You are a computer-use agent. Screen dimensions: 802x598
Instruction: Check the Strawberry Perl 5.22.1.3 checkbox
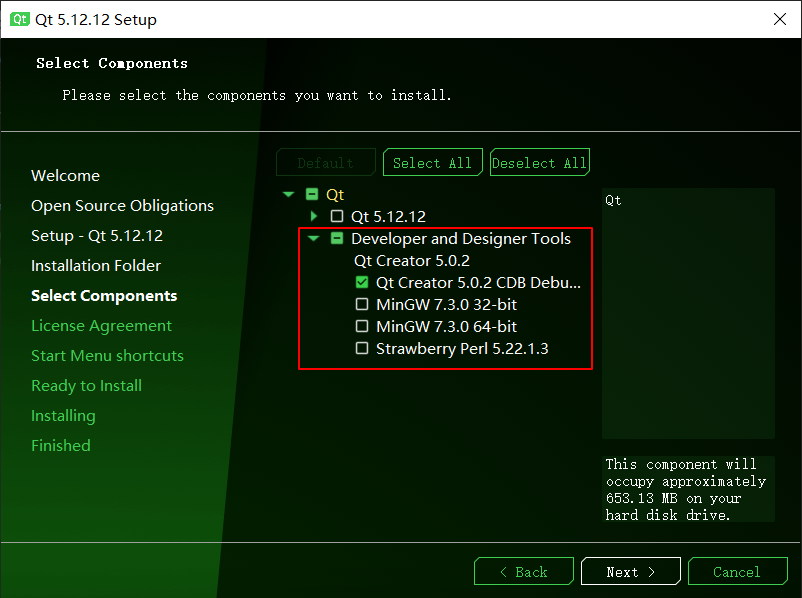(x=362, y=348)
